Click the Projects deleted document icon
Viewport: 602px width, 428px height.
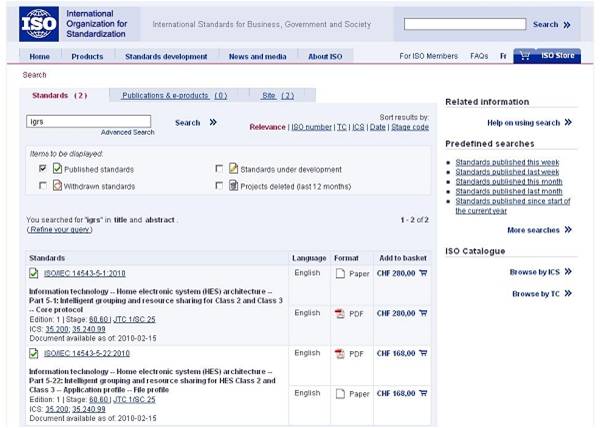(x=233, y=186)
